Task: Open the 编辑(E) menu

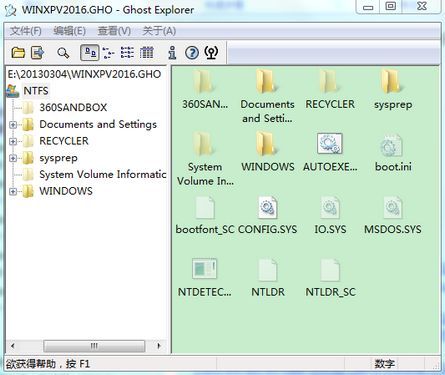Action: pos(69,31)
